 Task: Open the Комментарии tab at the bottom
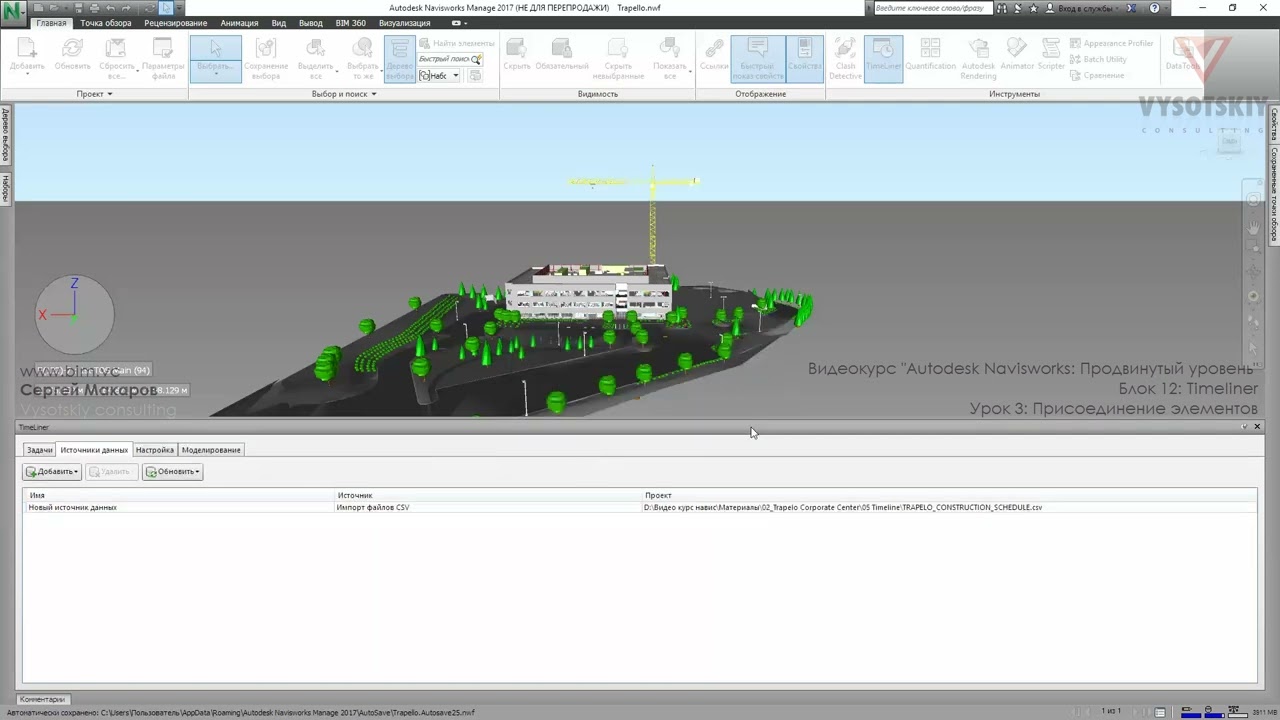click(42, 699)
